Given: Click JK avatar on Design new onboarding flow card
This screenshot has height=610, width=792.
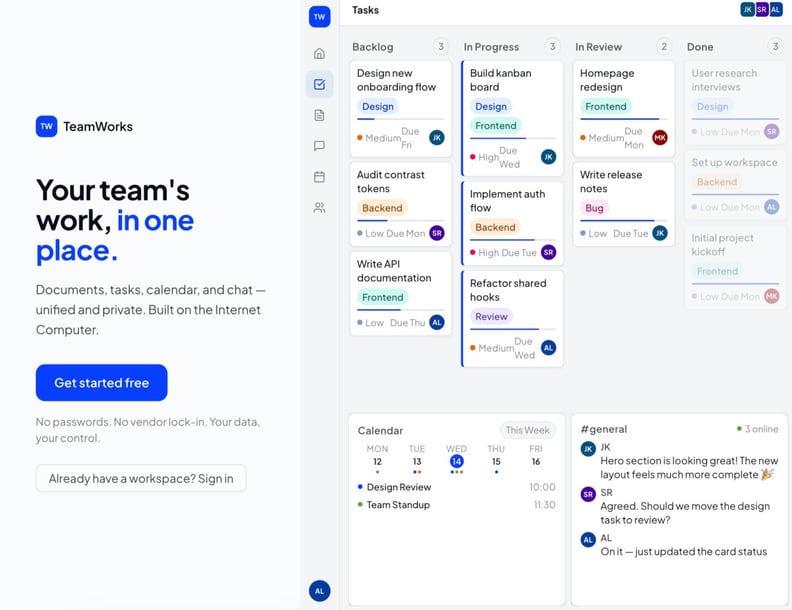Looking at the screenshot, I should click(x=437, y=137).
